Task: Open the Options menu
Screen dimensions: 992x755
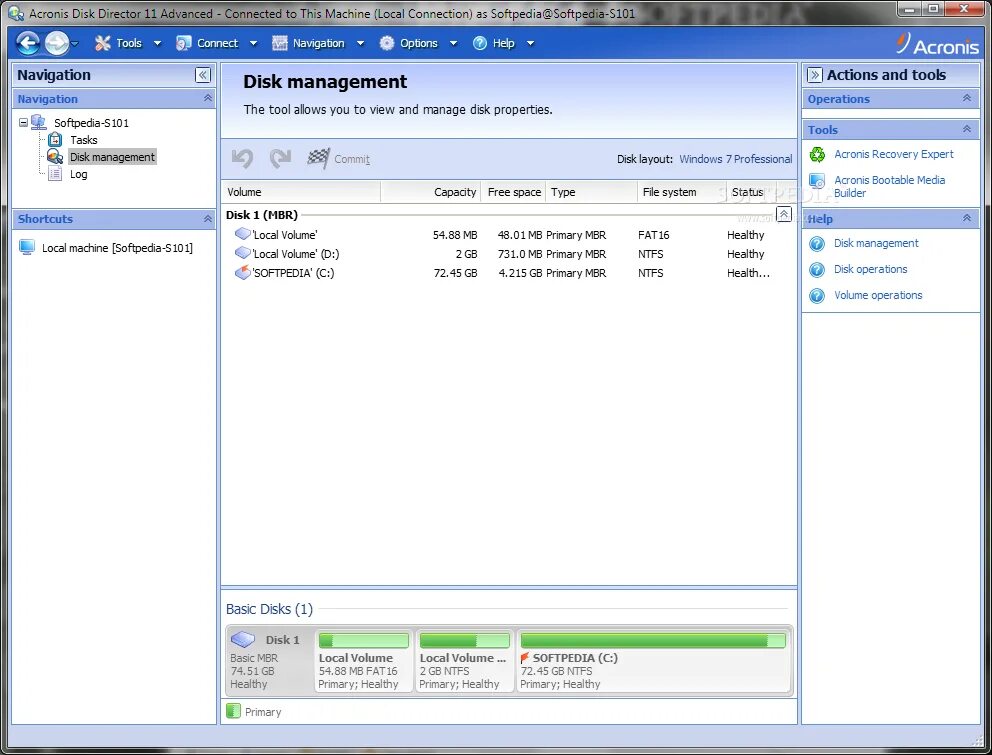Action: point(419,43)
